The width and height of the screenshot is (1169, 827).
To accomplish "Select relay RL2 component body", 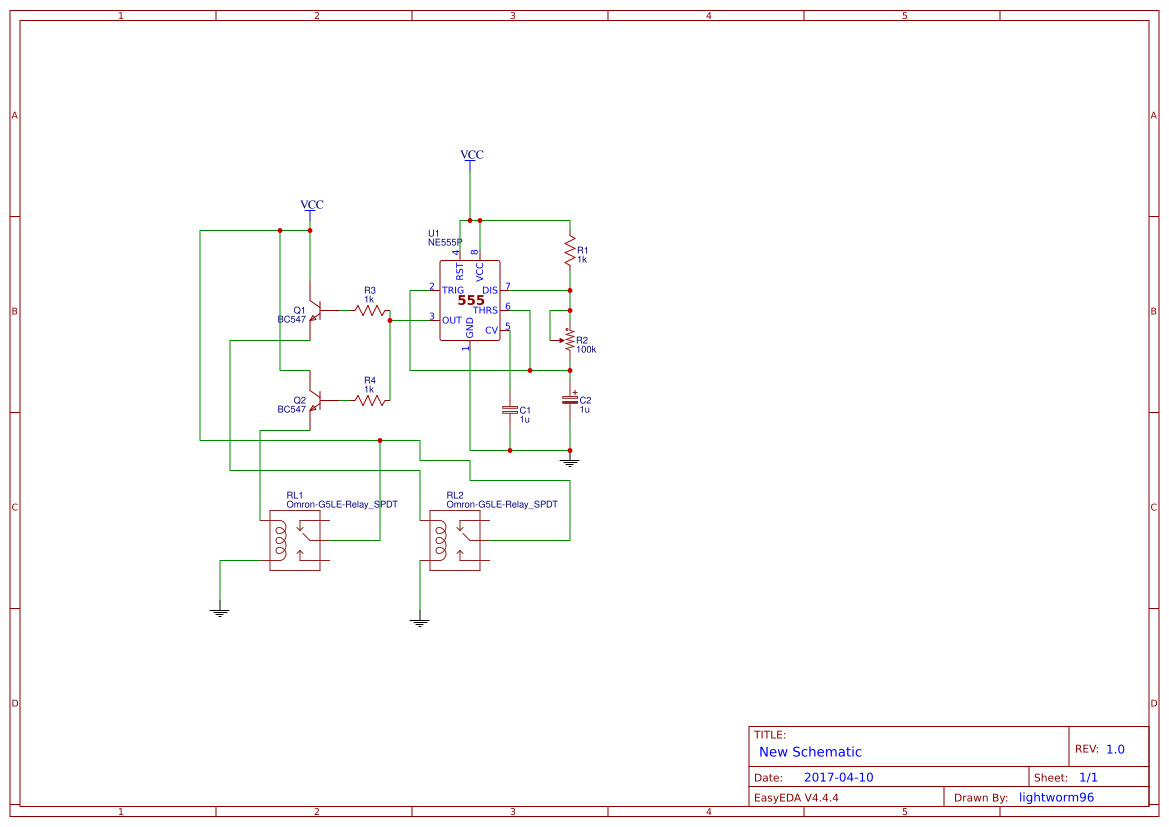I will pos(455,540).
